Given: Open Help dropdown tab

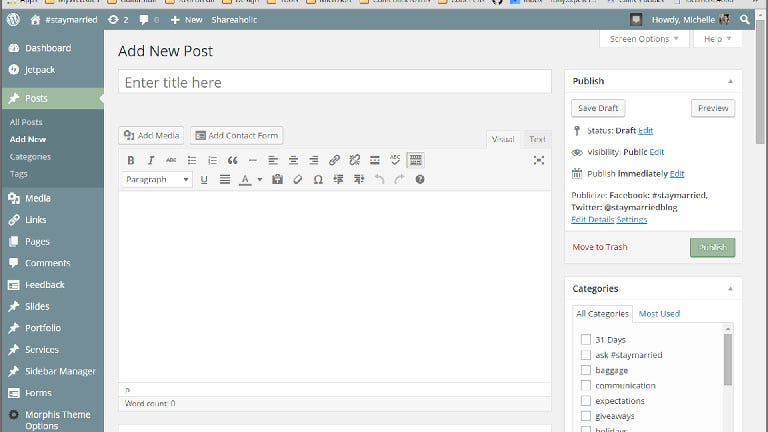Looking at the screenshot, I should point(718,39).
